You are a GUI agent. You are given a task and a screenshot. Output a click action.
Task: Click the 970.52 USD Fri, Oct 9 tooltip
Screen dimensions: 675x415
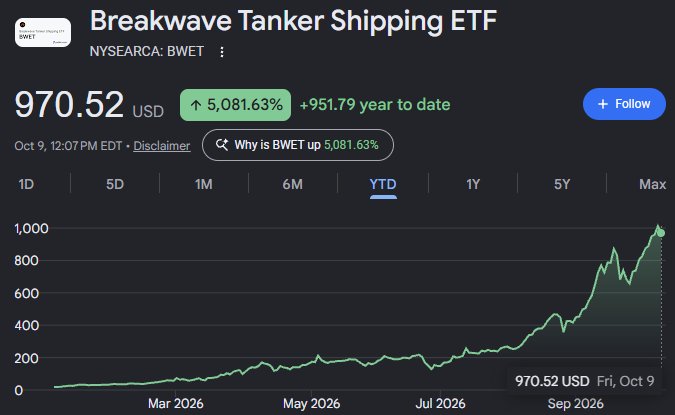(x=584, y=381)
